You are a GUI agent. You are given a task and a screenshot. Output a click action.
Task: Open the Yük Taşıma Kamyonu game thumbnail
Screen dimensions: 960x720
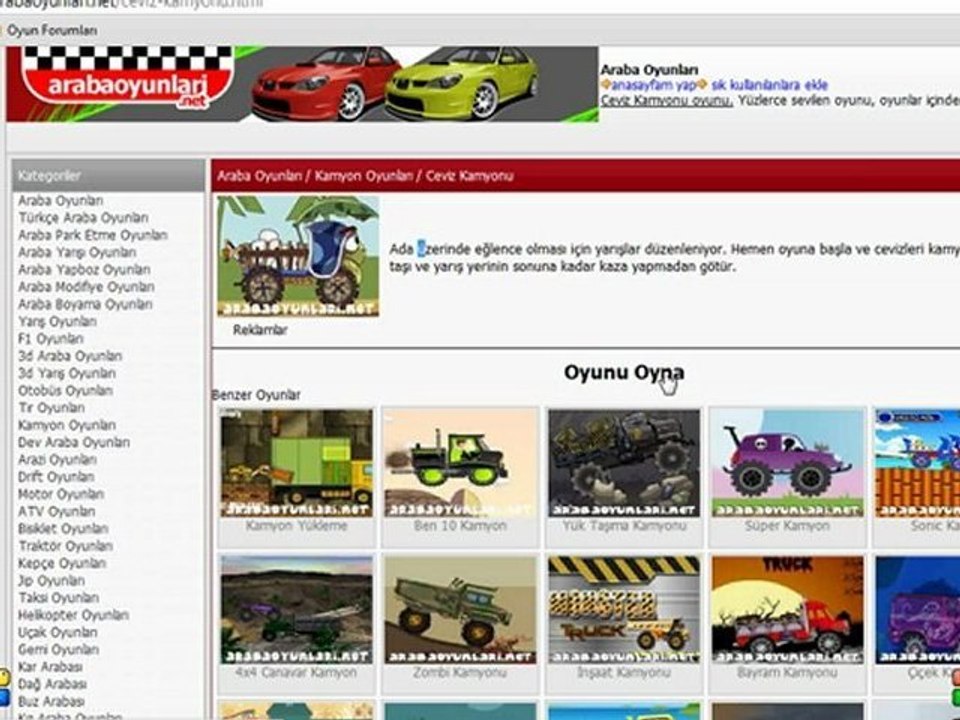(x=624, y=463)
